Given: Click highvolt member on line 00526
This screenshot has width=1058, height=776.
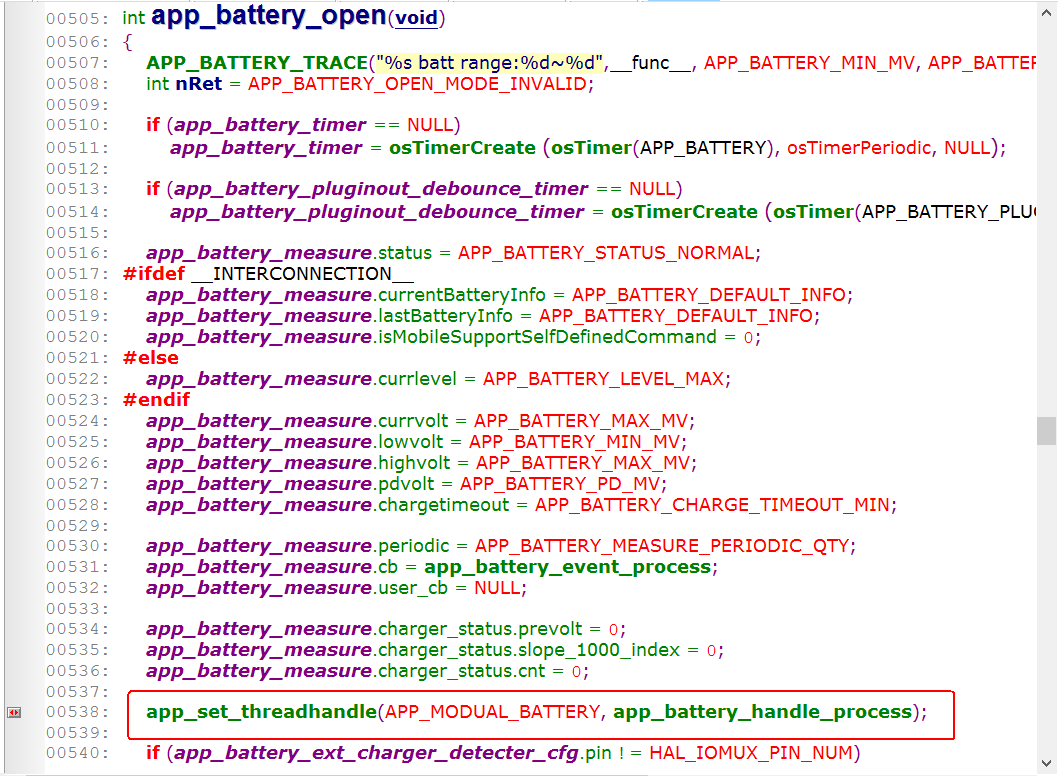Looking at the screenshot, I should coord(414,463).
